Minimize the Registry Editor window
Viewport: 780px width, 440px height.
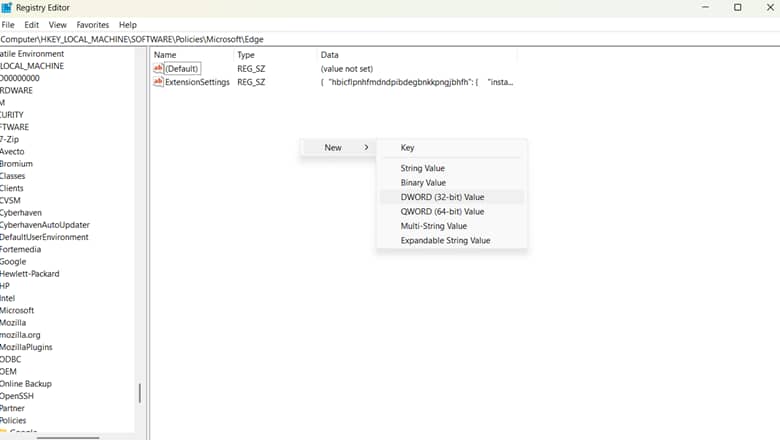(705, 7)
